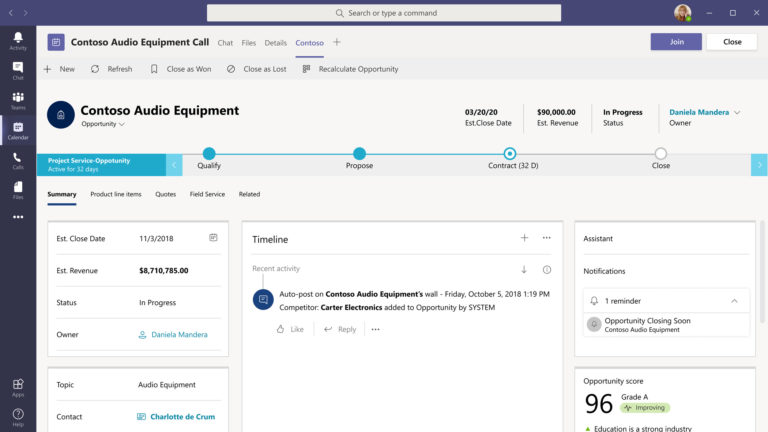Image resolution: width=768 pixels, height=432 pixels.
Task: Add a new Timeline activity with plus icon
Action: [524, 238]
